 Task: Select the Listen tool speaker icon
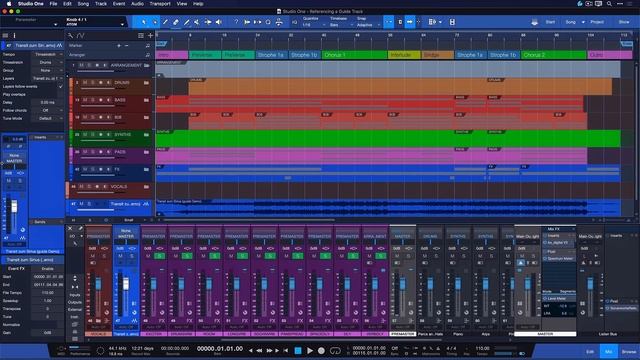pos(219,22)
